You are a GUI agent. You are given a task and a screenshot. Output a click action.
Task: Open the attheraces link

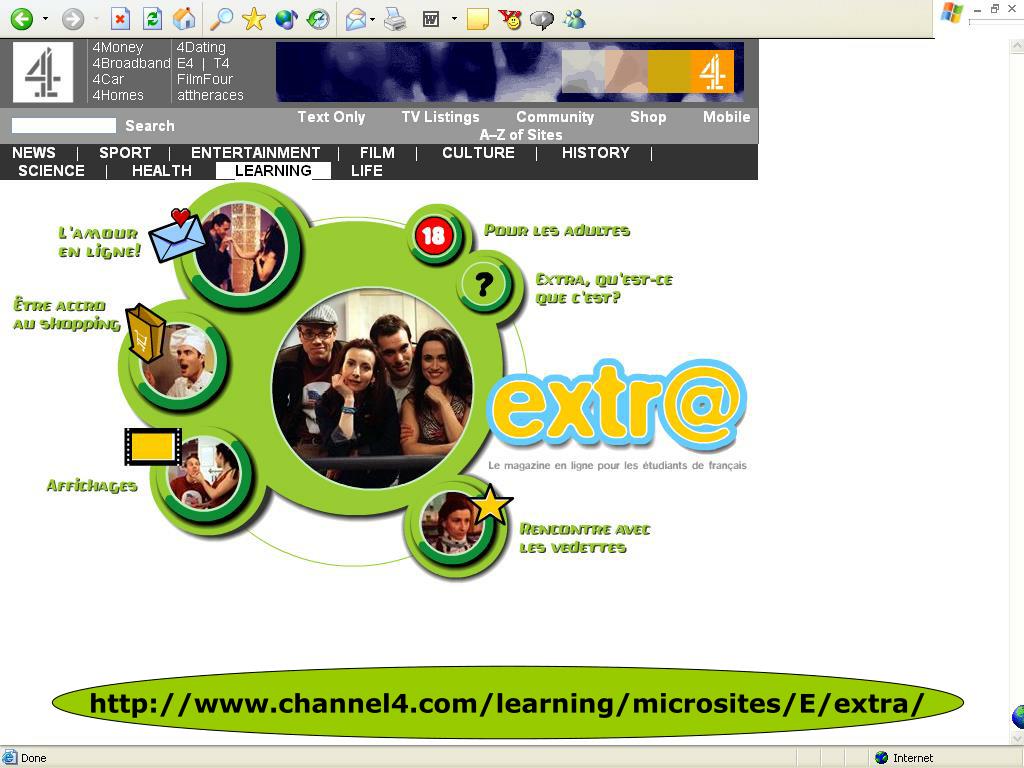pyautogui.click(x=210, y=95)
